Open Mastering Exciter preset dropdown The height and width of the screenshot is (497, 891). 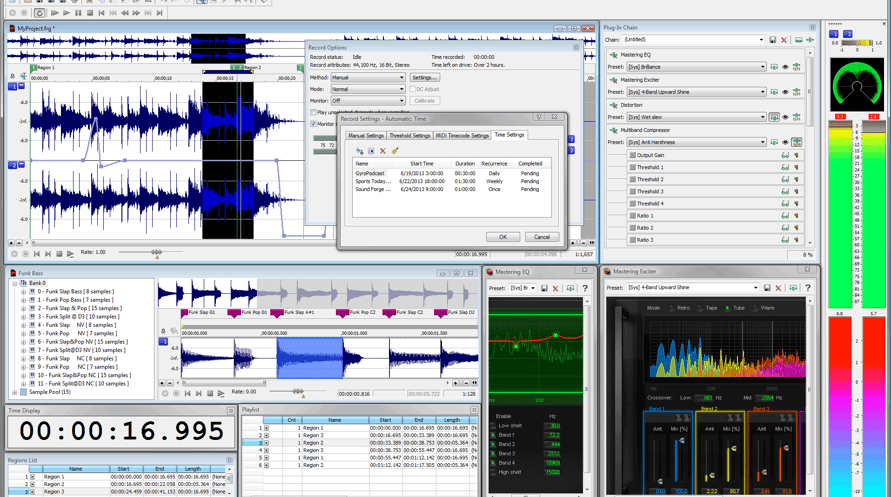click(x=755, y=288)
